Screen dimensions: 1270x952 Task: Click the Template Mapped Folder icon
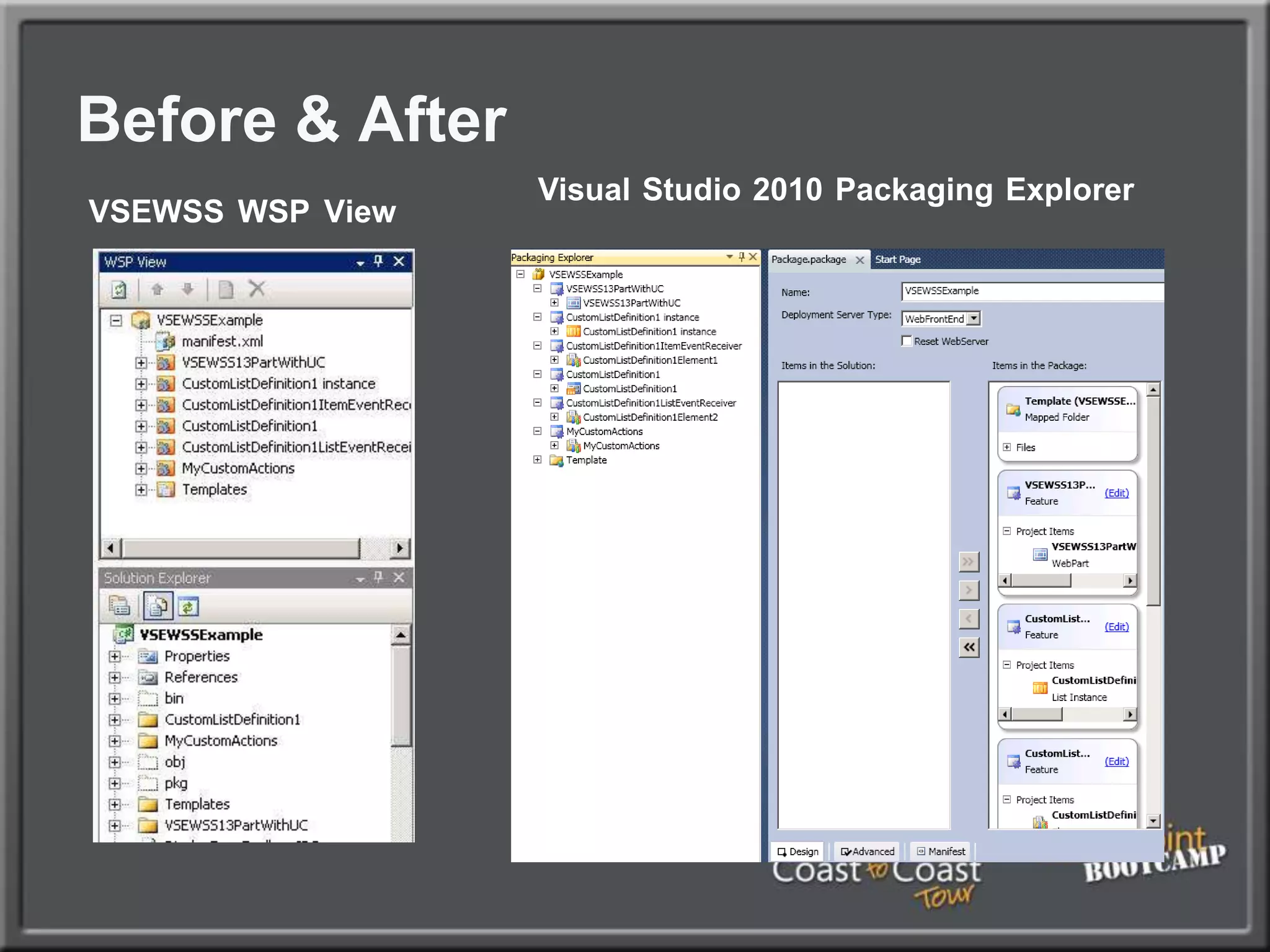[x=1013, y=409]
